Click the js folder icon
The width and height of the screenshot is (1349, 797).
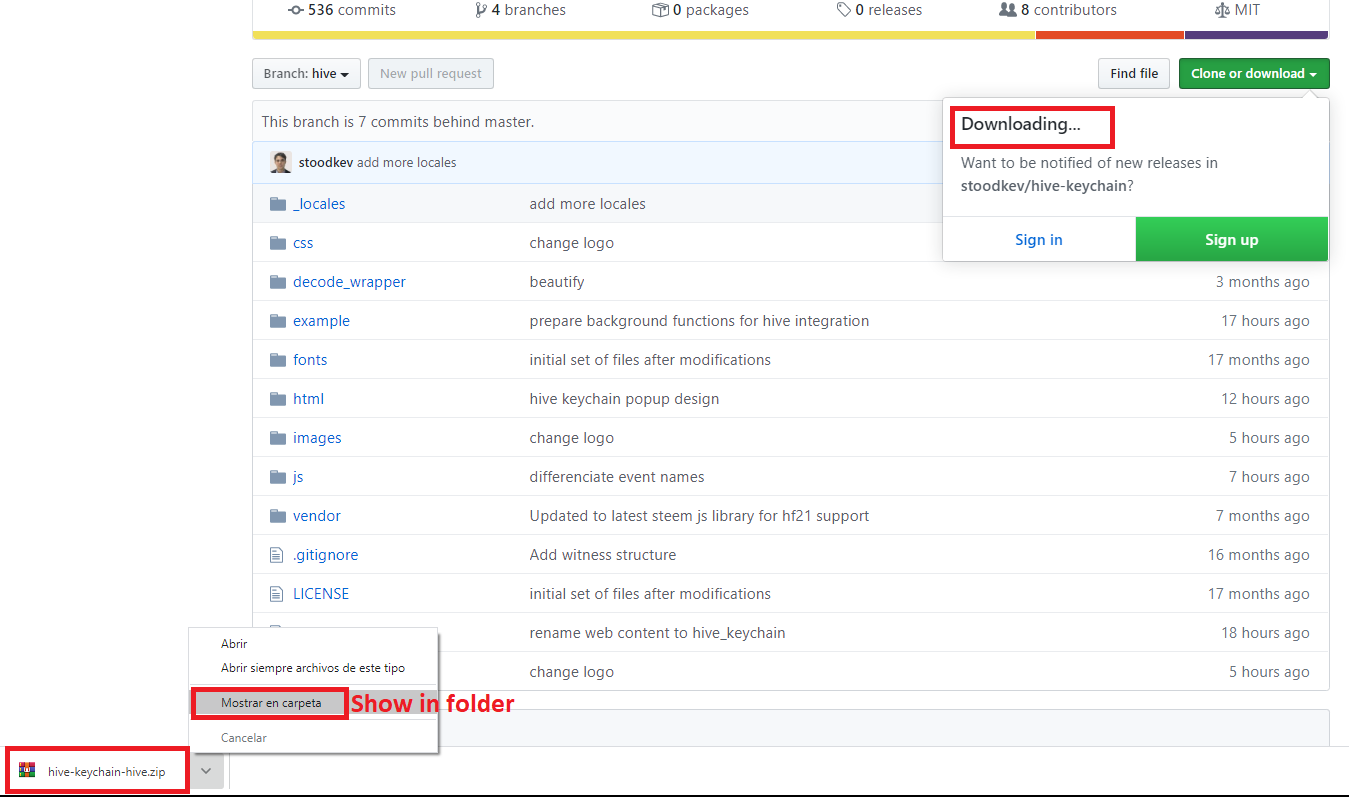[x=278, y=477]
